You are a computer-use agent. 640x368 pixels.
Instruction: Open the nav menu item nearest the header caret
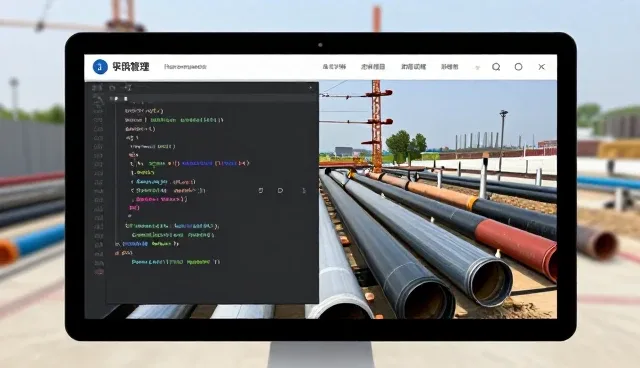pos(449,67)
